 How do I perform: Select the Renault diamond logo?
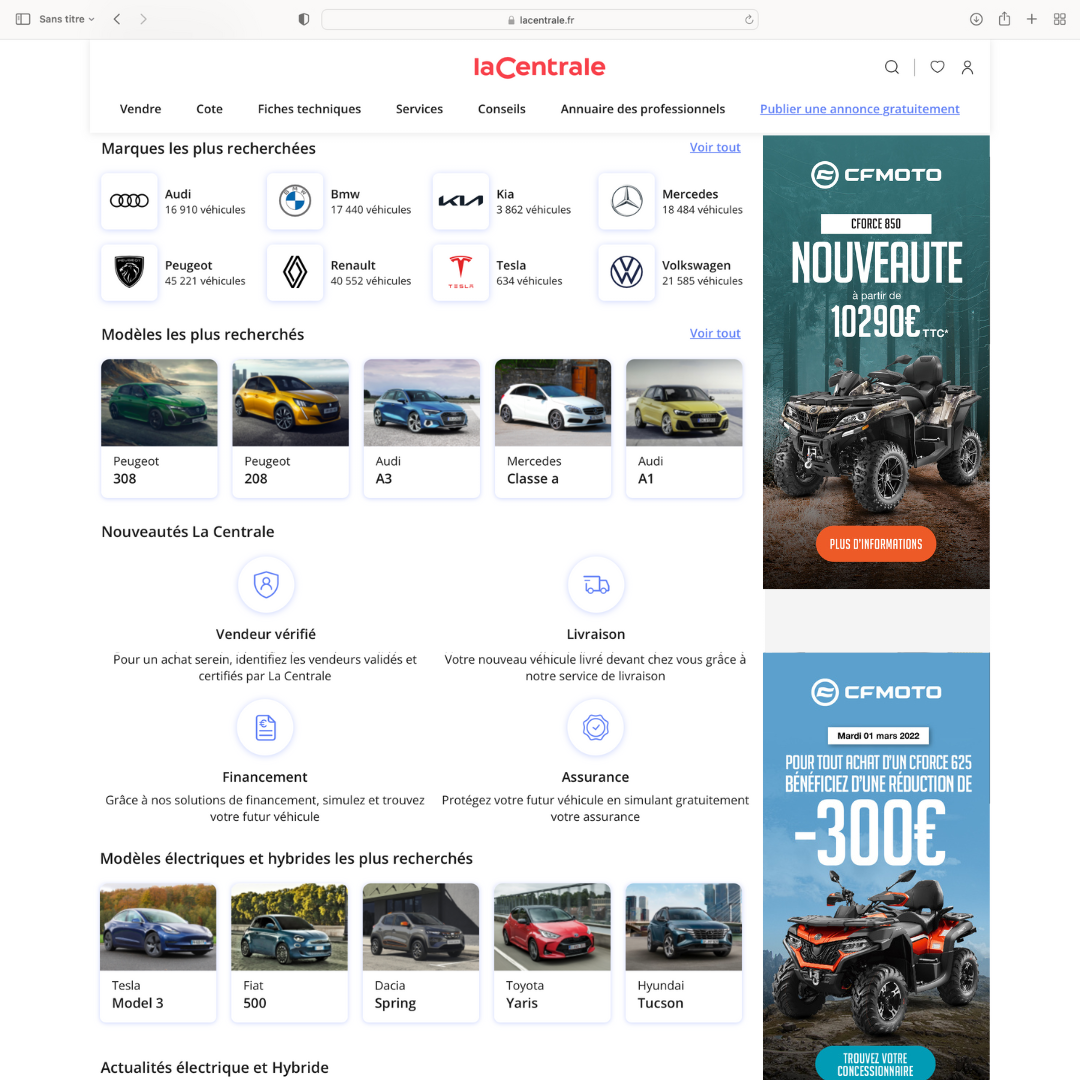point(295,272)
